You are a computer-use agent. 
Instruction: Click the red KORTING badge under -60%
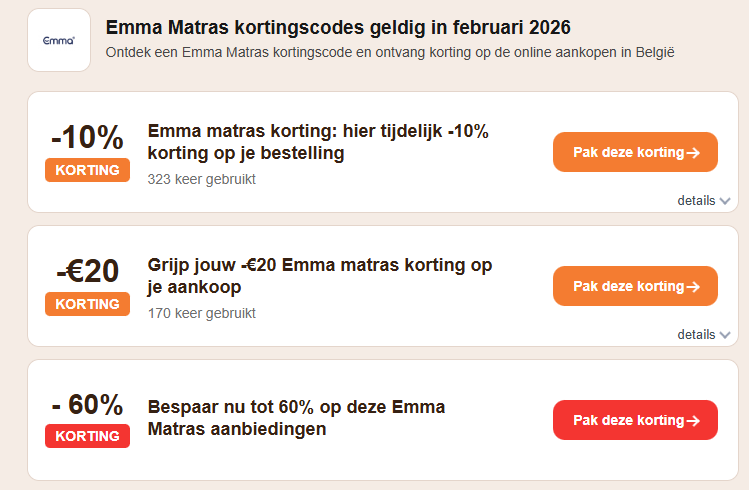coord(87,436)
